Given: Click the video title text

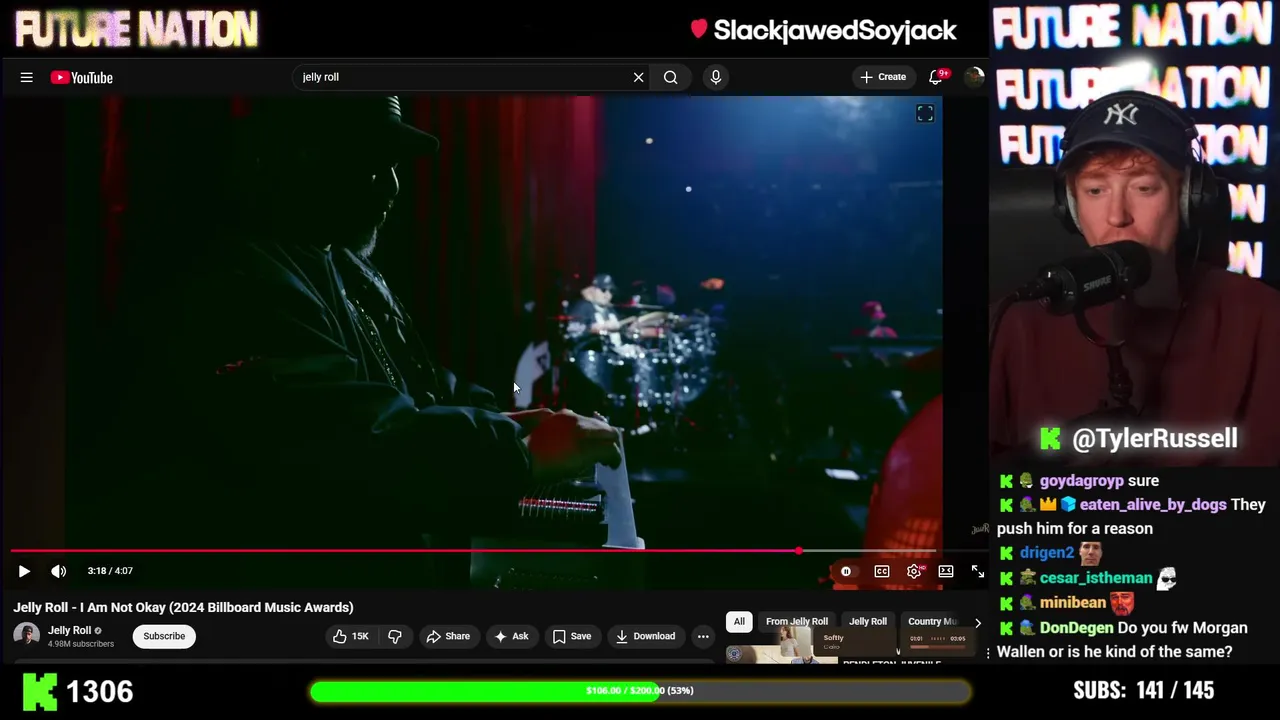Looking at the screenshot, I should coord(183,607).
